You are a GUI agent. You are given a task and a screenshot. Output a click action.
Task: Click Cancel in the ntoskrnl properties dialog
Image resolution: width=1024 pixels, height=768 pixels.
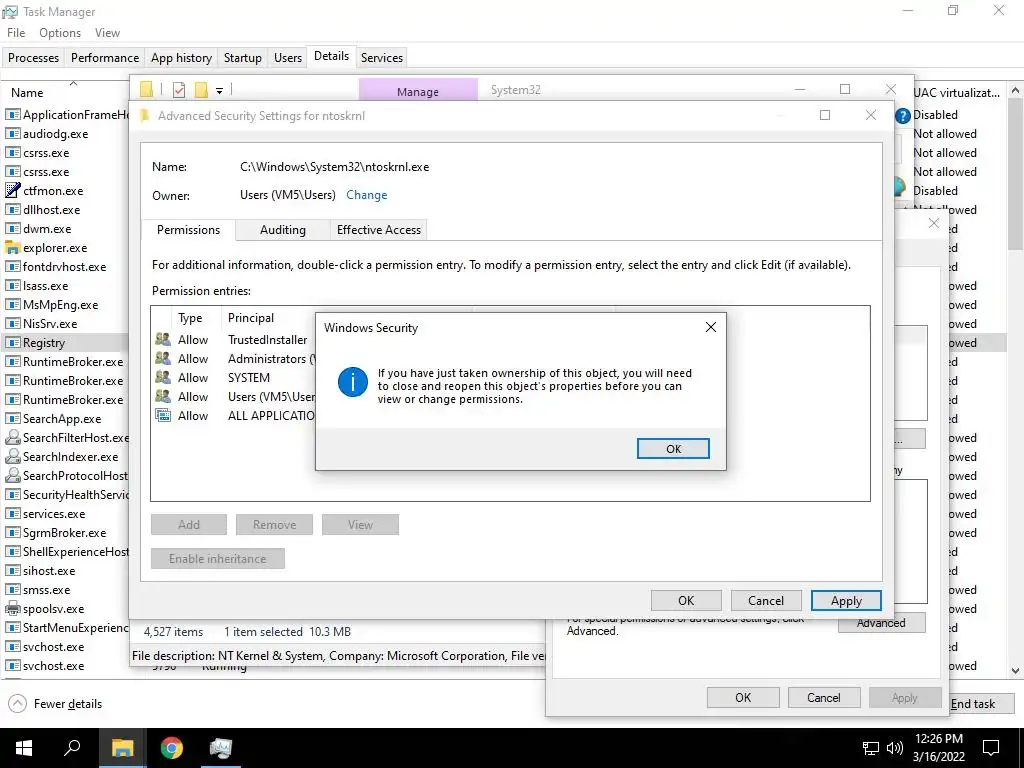[x=824, y=697]
